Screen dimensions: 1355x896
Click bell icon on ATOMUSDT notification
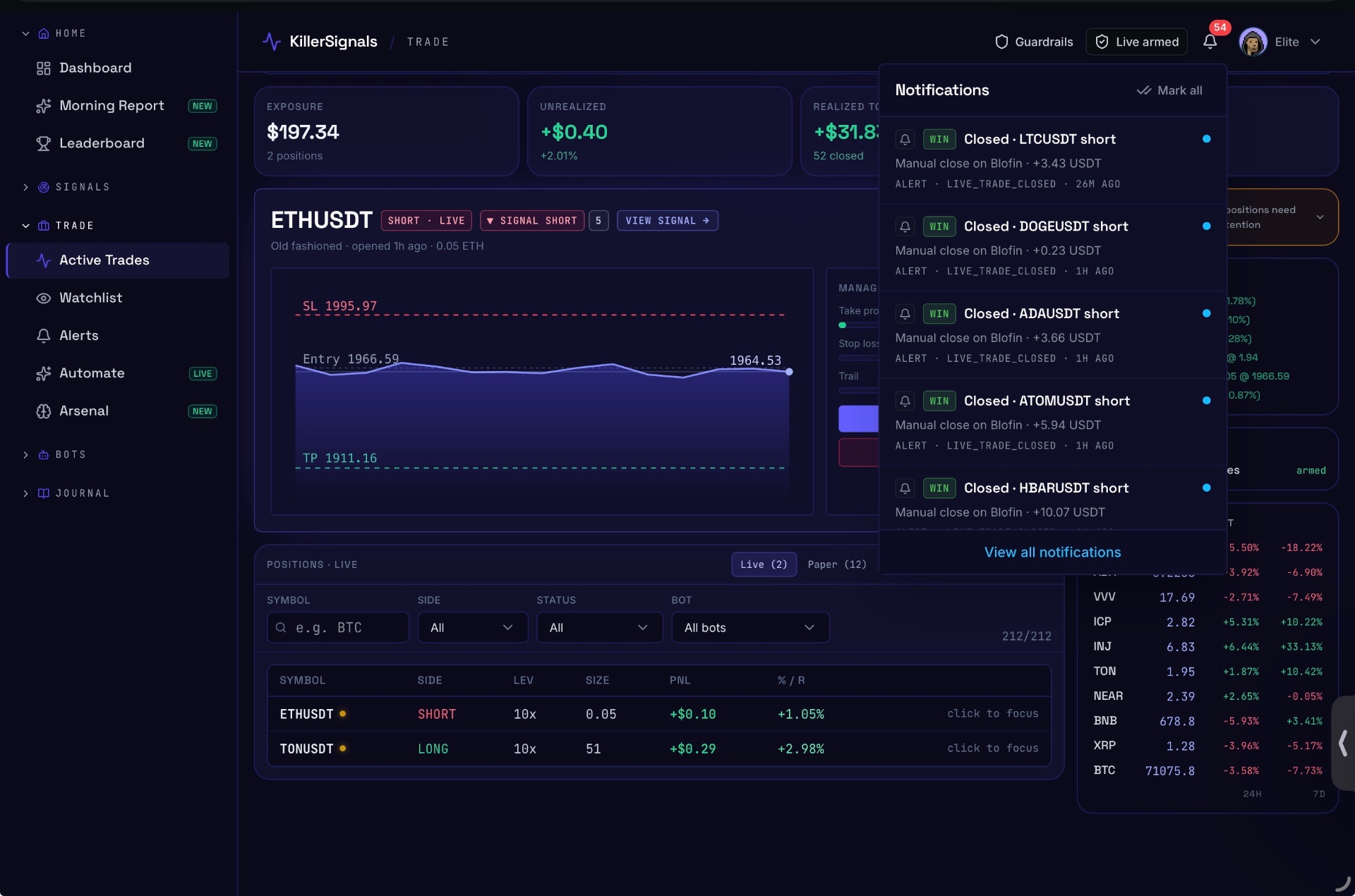pyautogui.click(x=905, y=401)
